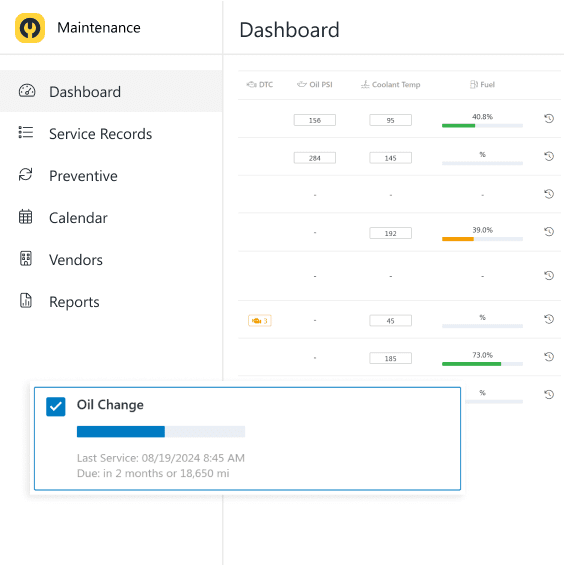Open the Reports document icon
Viewport: 564px width, 565px height.
coord(26,301)
